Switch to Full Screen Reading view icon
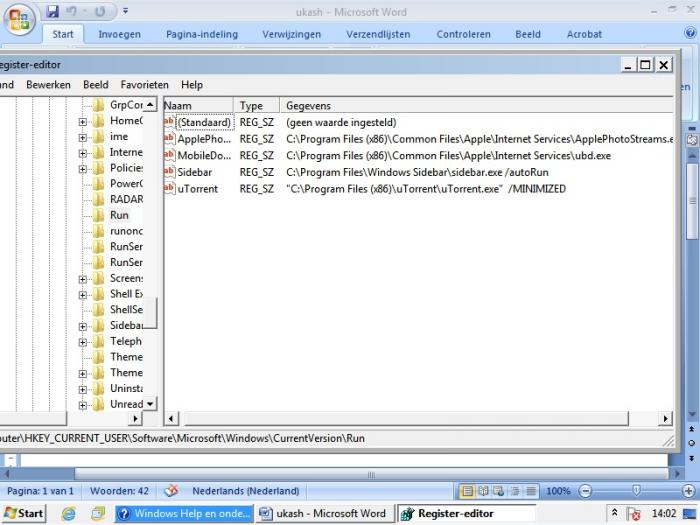The image size is (700, 525). [483, 492]
